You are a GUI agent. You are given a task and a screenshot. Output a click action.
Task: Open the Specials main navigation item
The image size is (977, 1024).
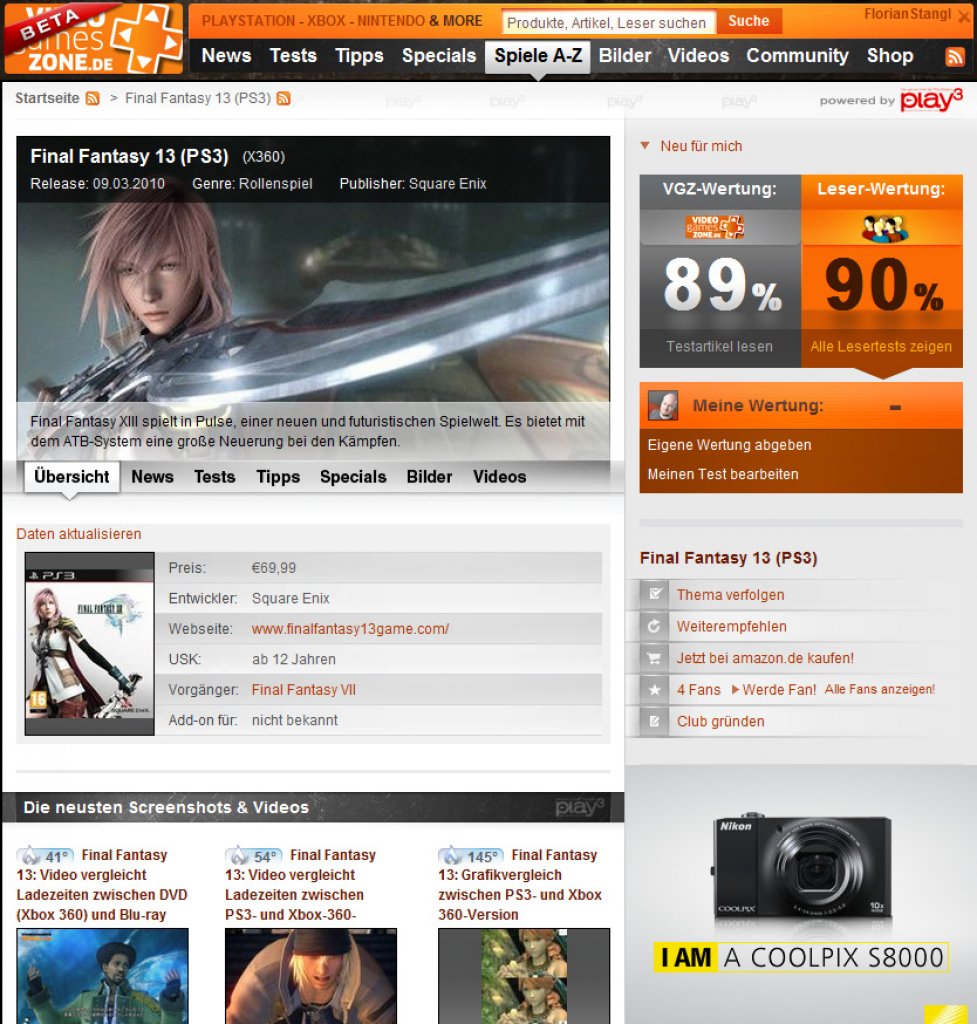point(439,56)
